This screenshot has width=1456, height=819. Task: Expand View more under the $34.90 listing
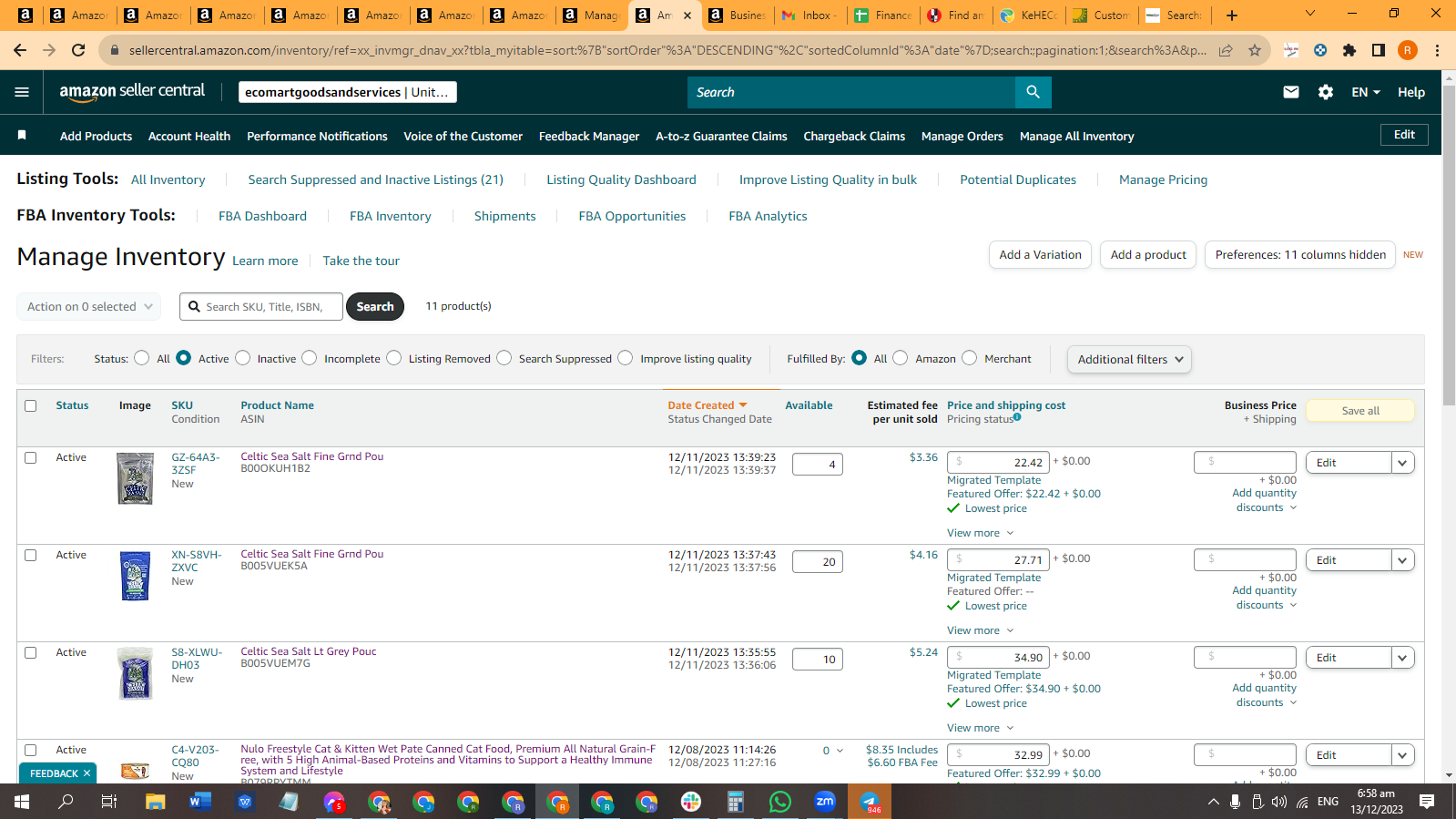[980, 728]
